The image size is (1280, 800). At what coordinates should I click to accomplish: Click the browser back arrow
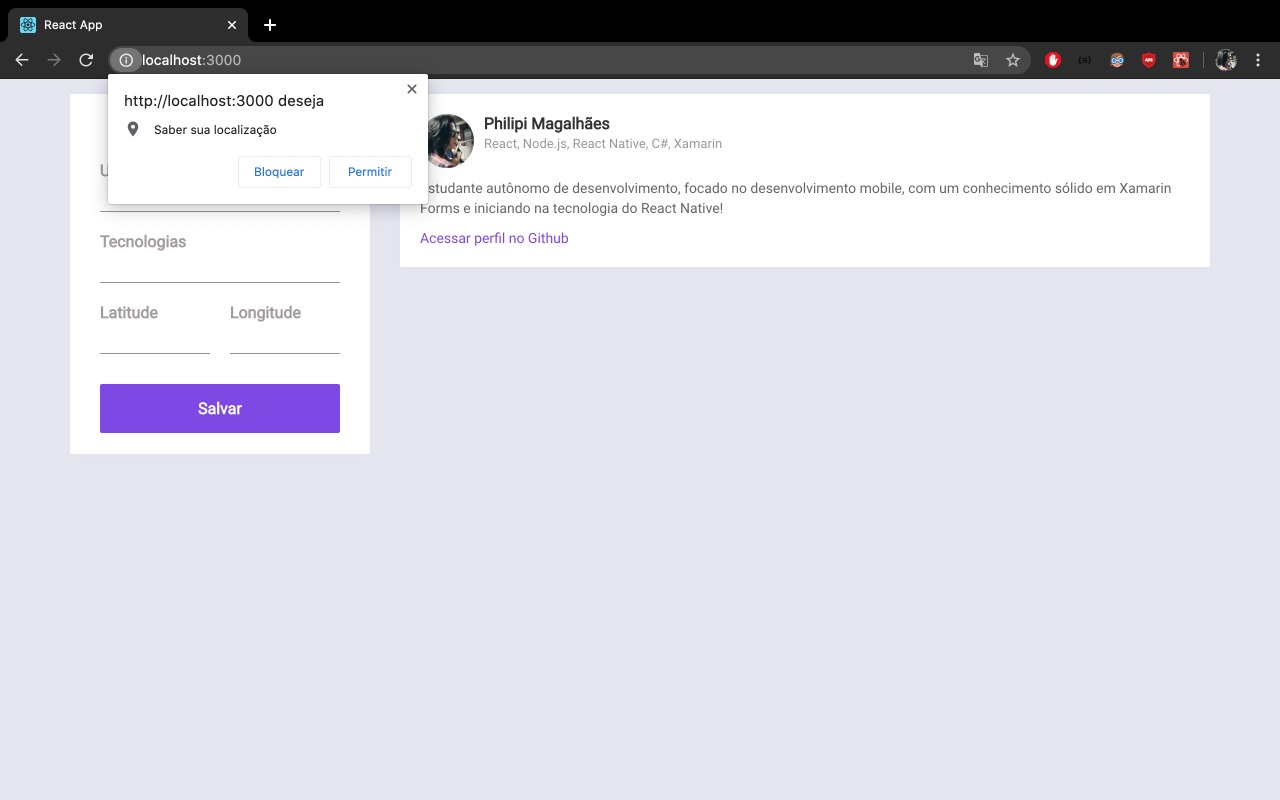[22, 60]
